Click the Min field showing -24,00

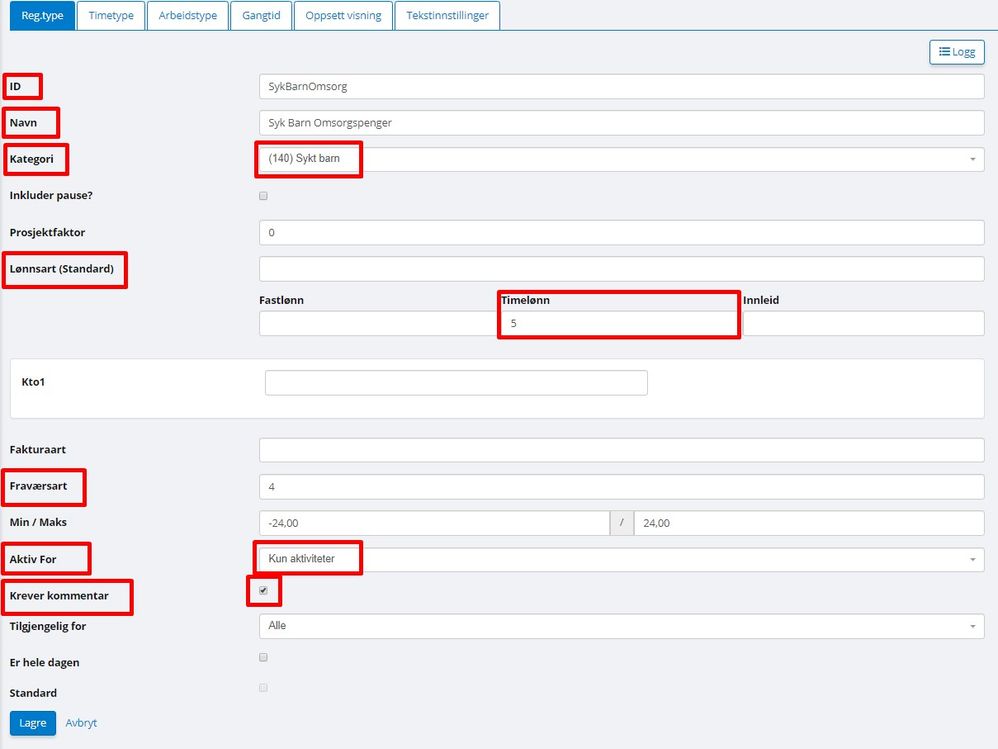pyautogui.click(x=434, y=523)
